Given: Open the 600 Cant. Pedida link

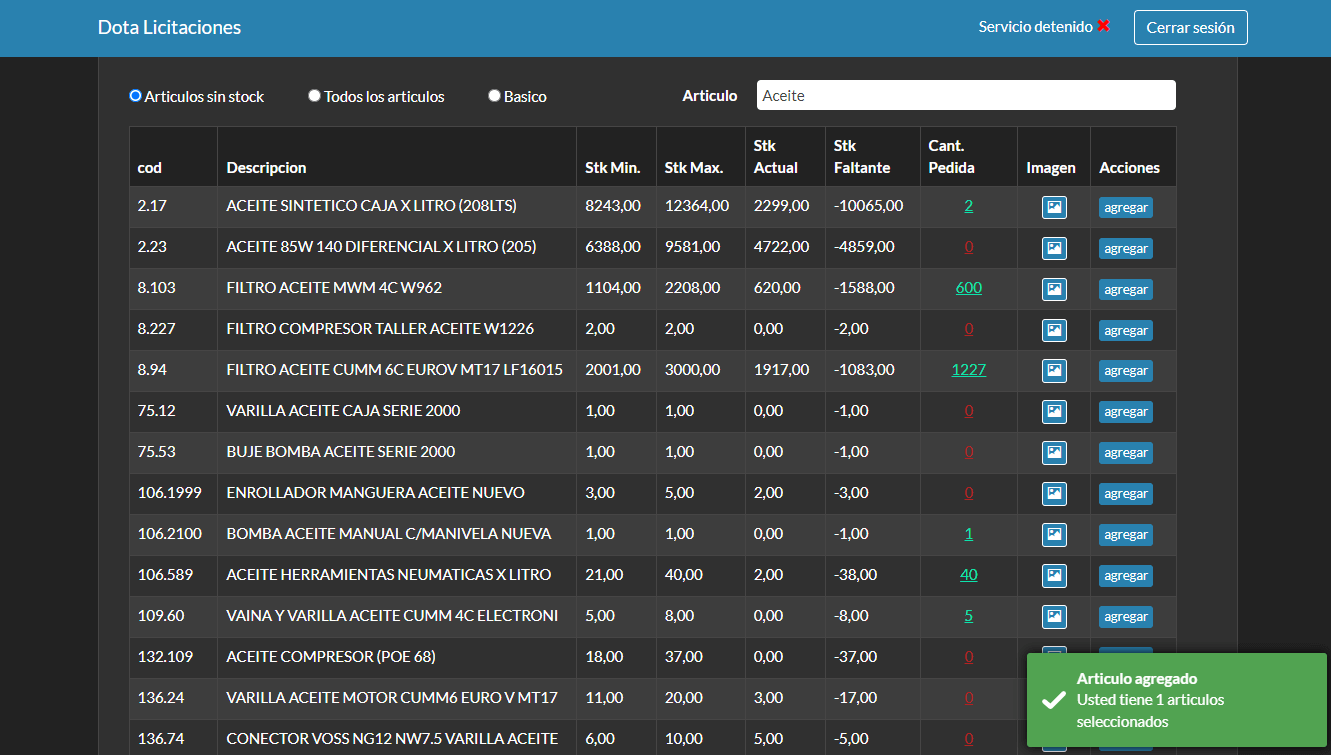Looking at the screenshot, I should coord(968,288).
